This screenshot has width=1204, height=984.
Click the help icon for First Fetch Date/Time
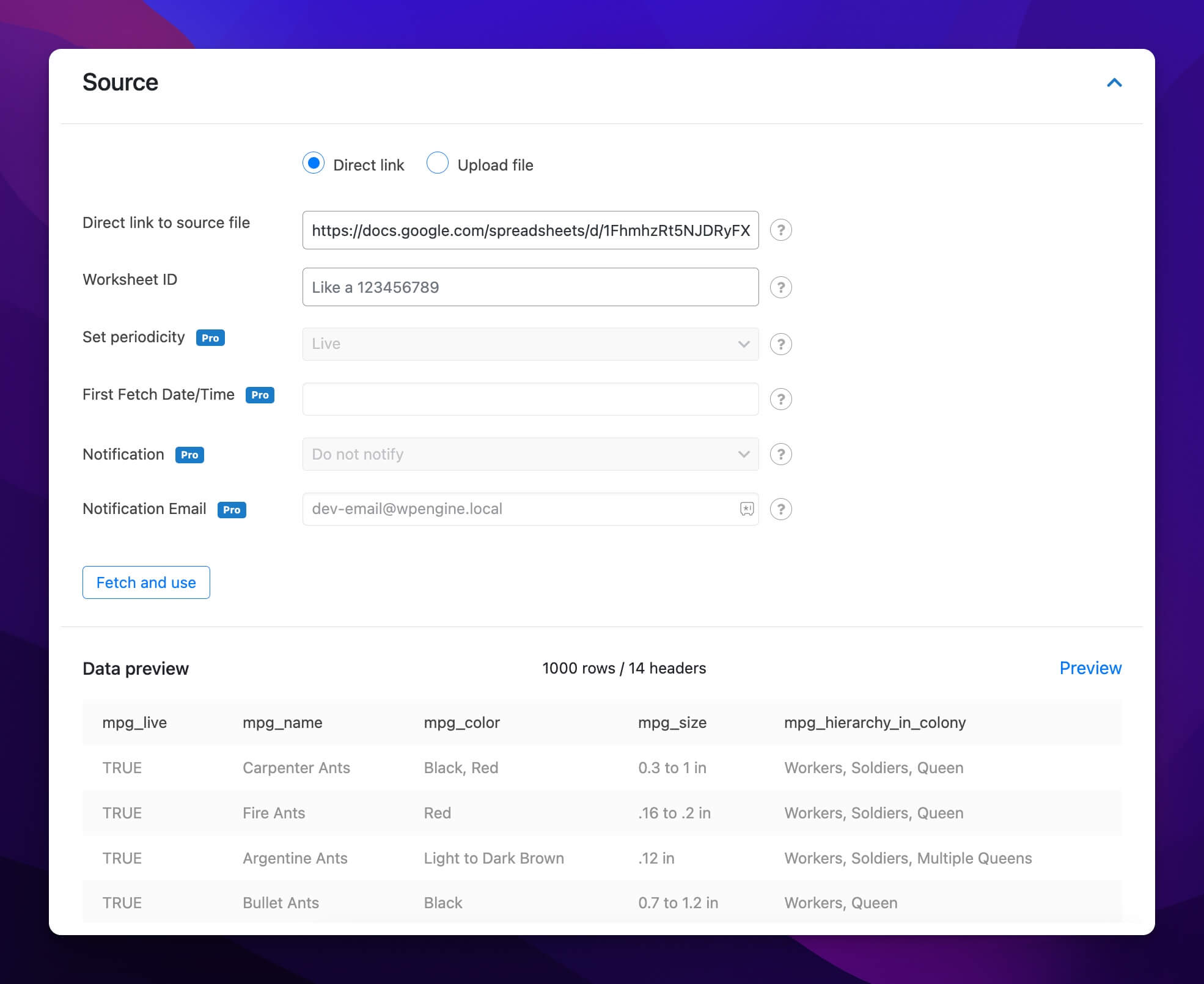click(x=782, y=398)
